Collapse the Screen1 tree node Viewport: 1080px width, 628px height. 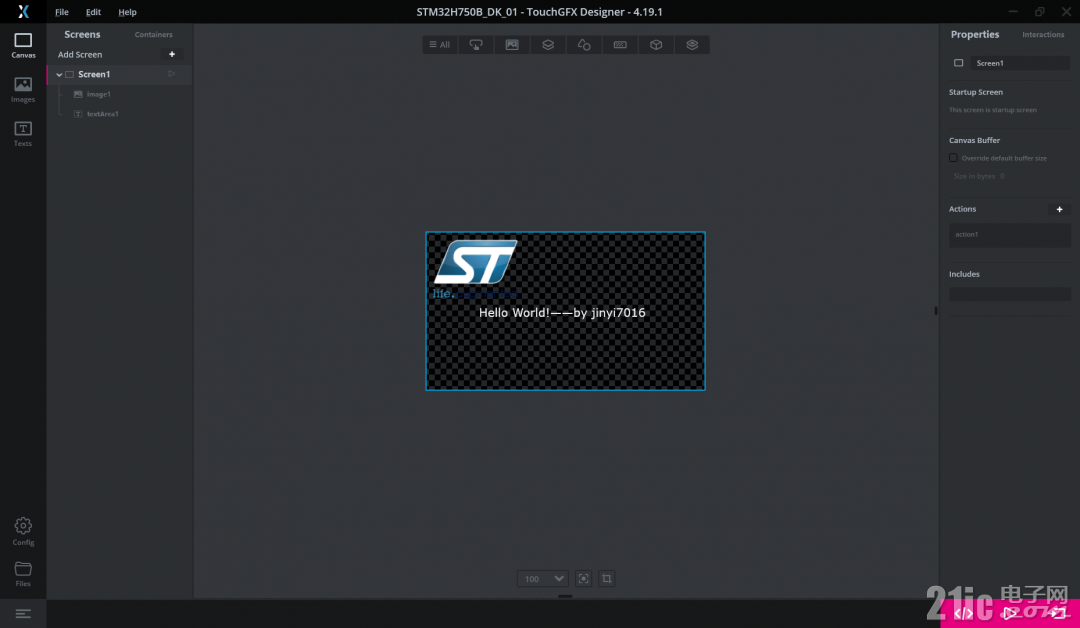[59, 74]
